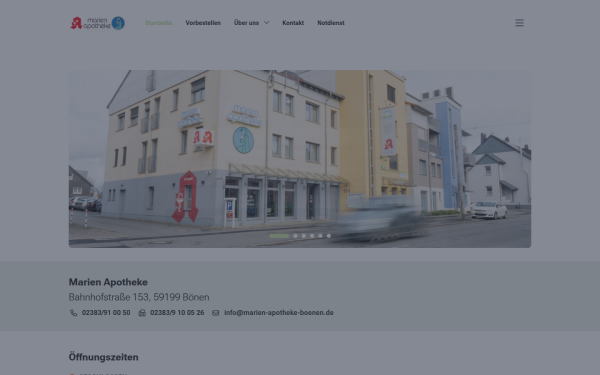Select the fourth carousel dot

point(312,236)
